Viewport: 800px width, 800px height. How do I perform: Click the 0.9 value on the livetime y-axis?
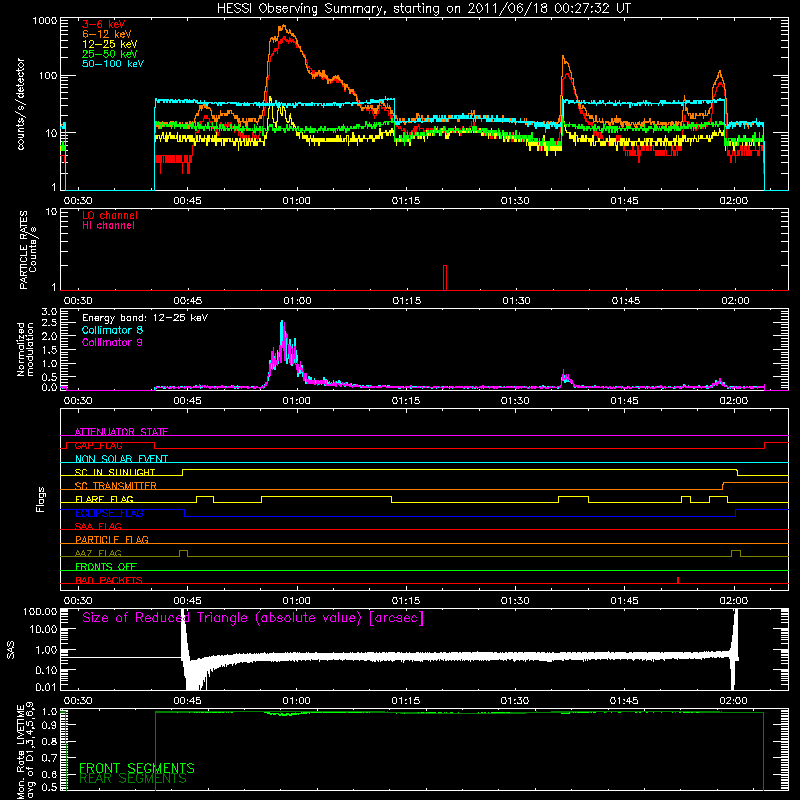click(49, 726)
